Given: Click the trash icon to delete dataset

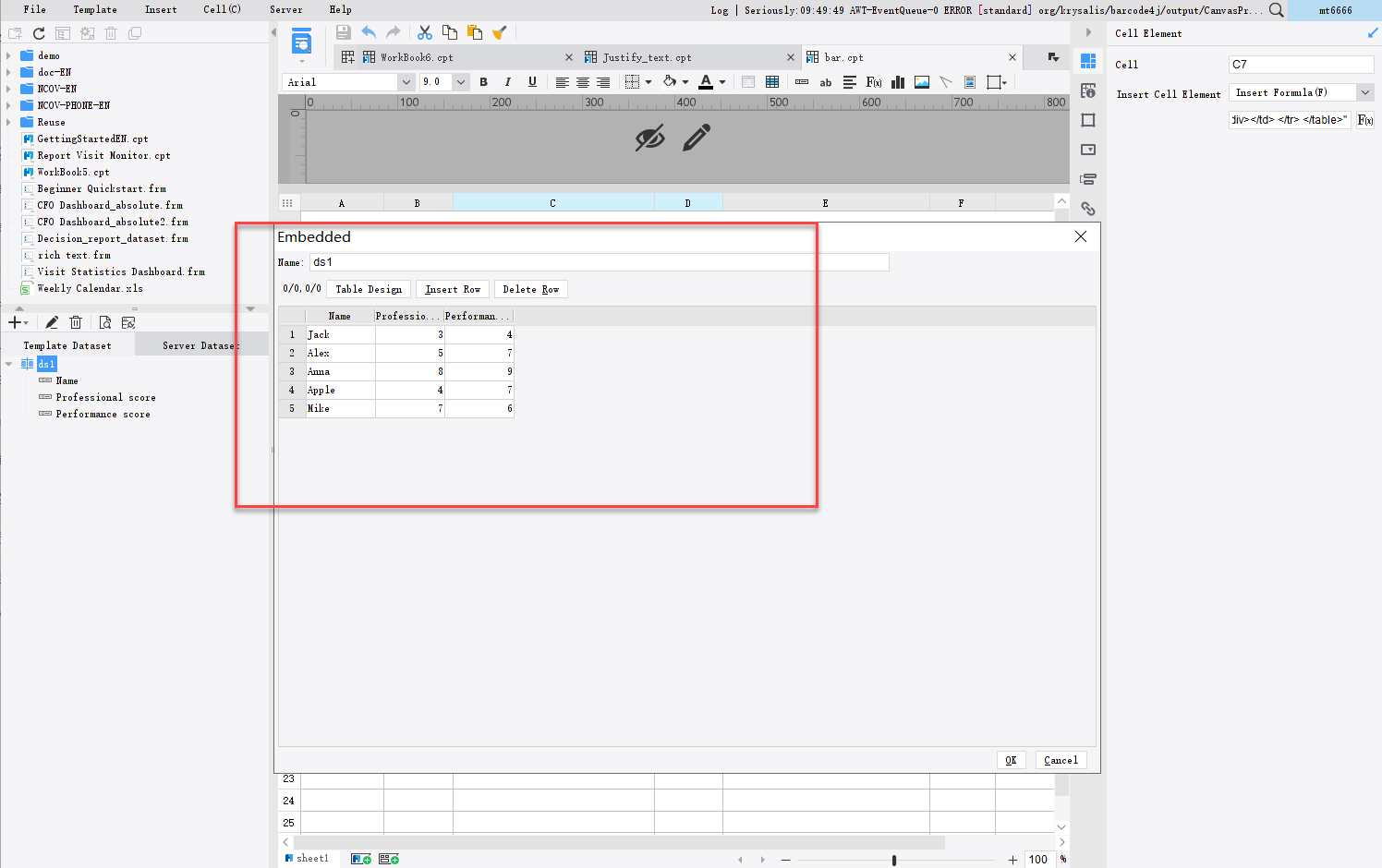Looking at the screenshot, I should coord(76,321).
